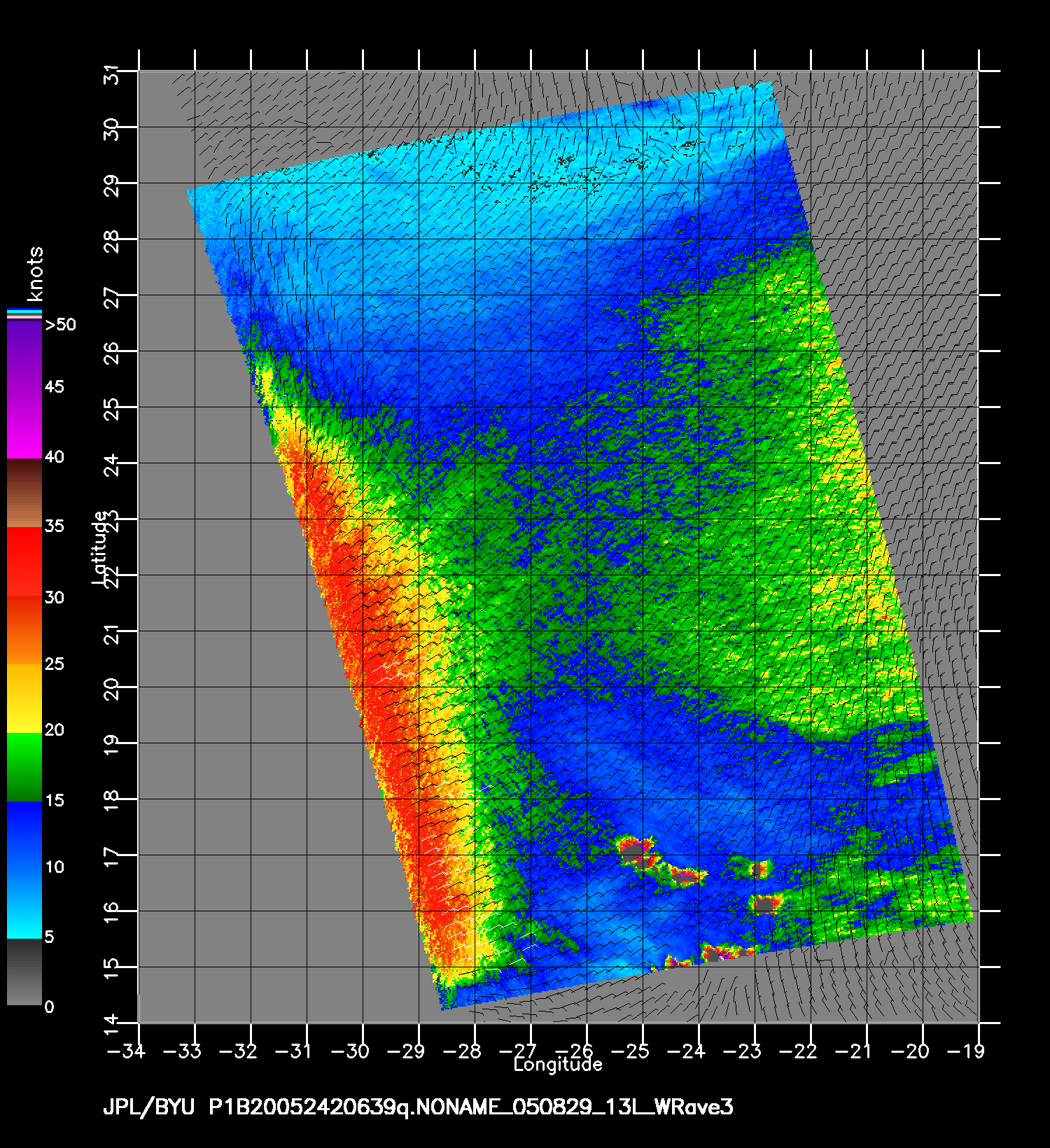
Task: Click the '35' color bar label
Action: point(55,526)
